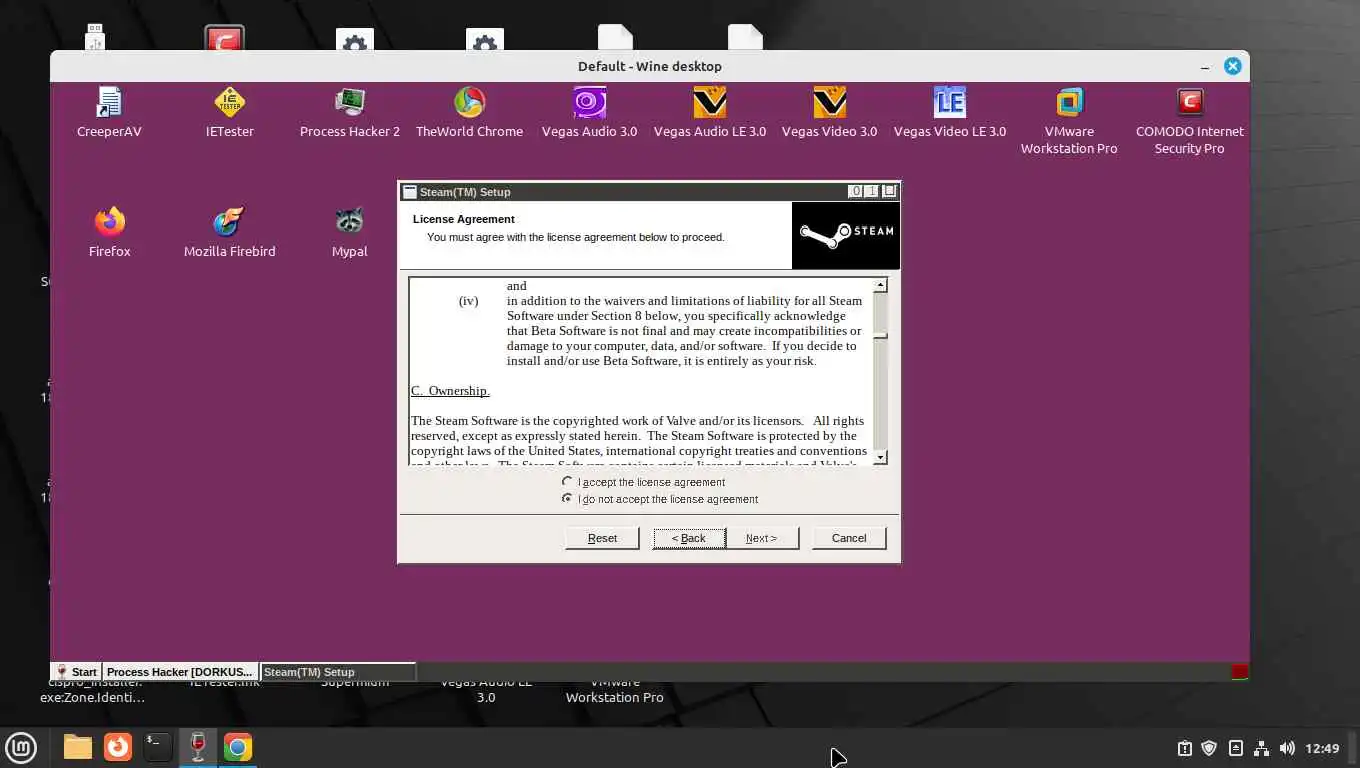Click the Next > button
This screenshot has height=768, width=1360.
762,538
